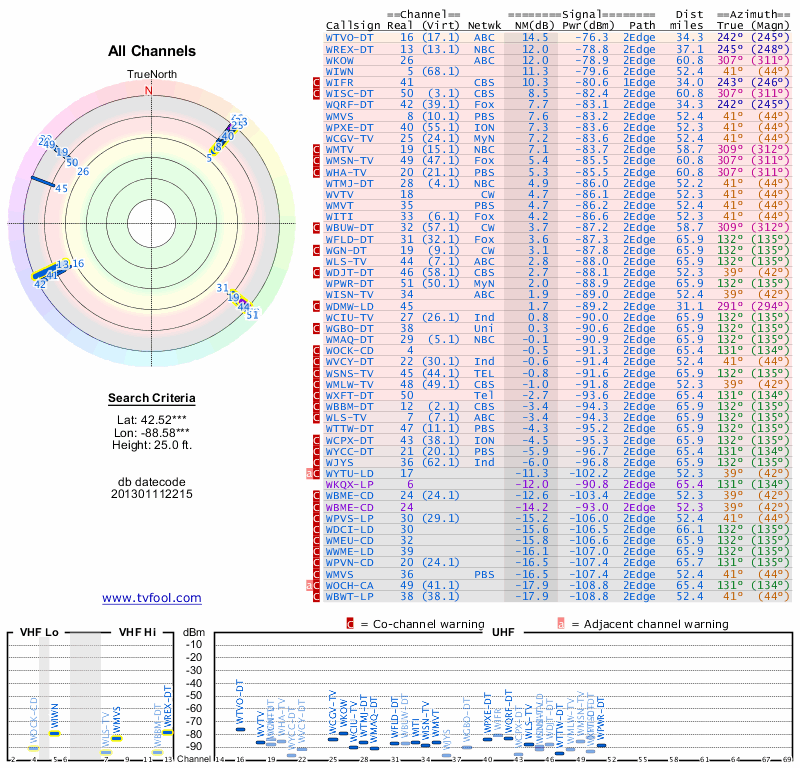Click the Callsign column header
The image size is (800, 768).
(356, 27)
